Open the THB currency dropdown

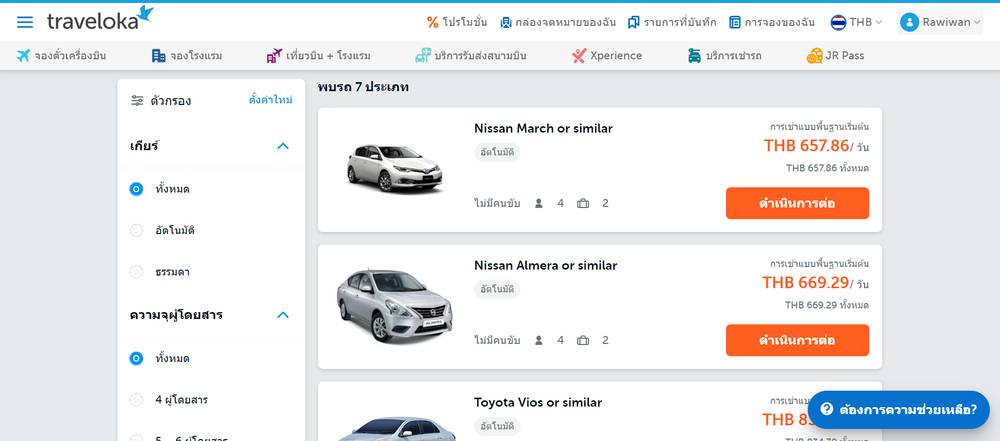coord(857,22)
